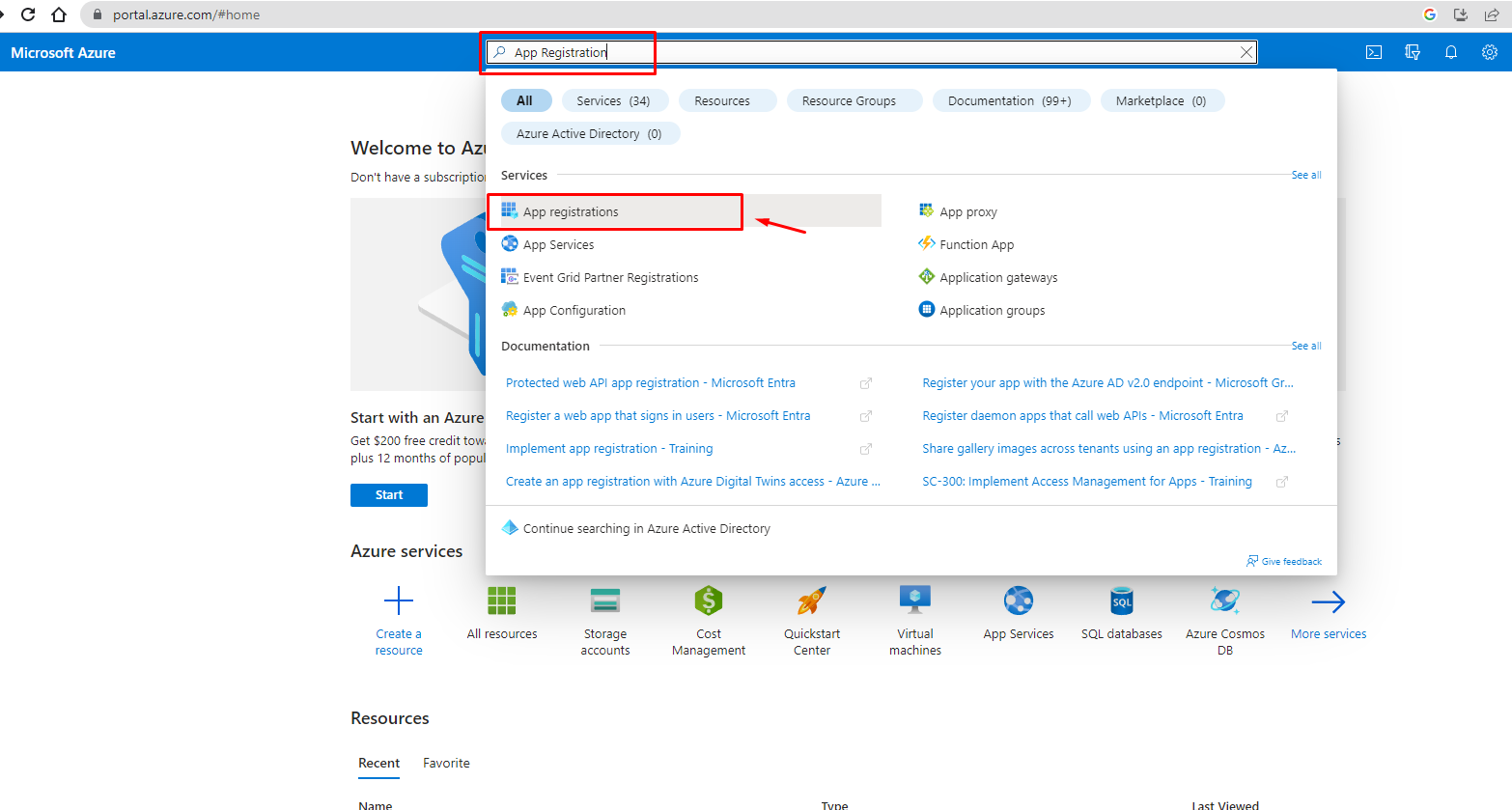Filter results by Marketplace (0)
The width and height of the screenshot is (1512, 810).
[1162, 100]
